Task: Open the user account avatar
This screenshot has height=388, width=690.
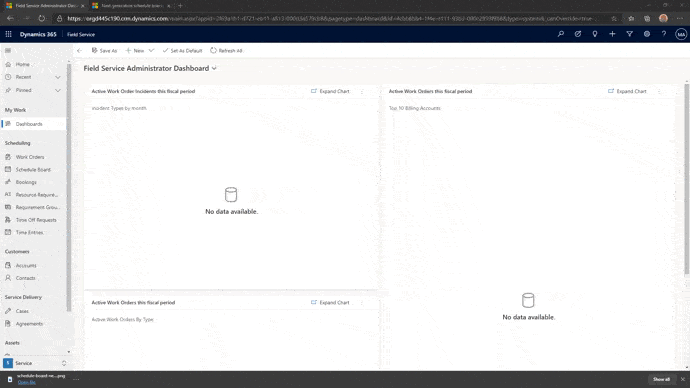Action: (681, 34)
